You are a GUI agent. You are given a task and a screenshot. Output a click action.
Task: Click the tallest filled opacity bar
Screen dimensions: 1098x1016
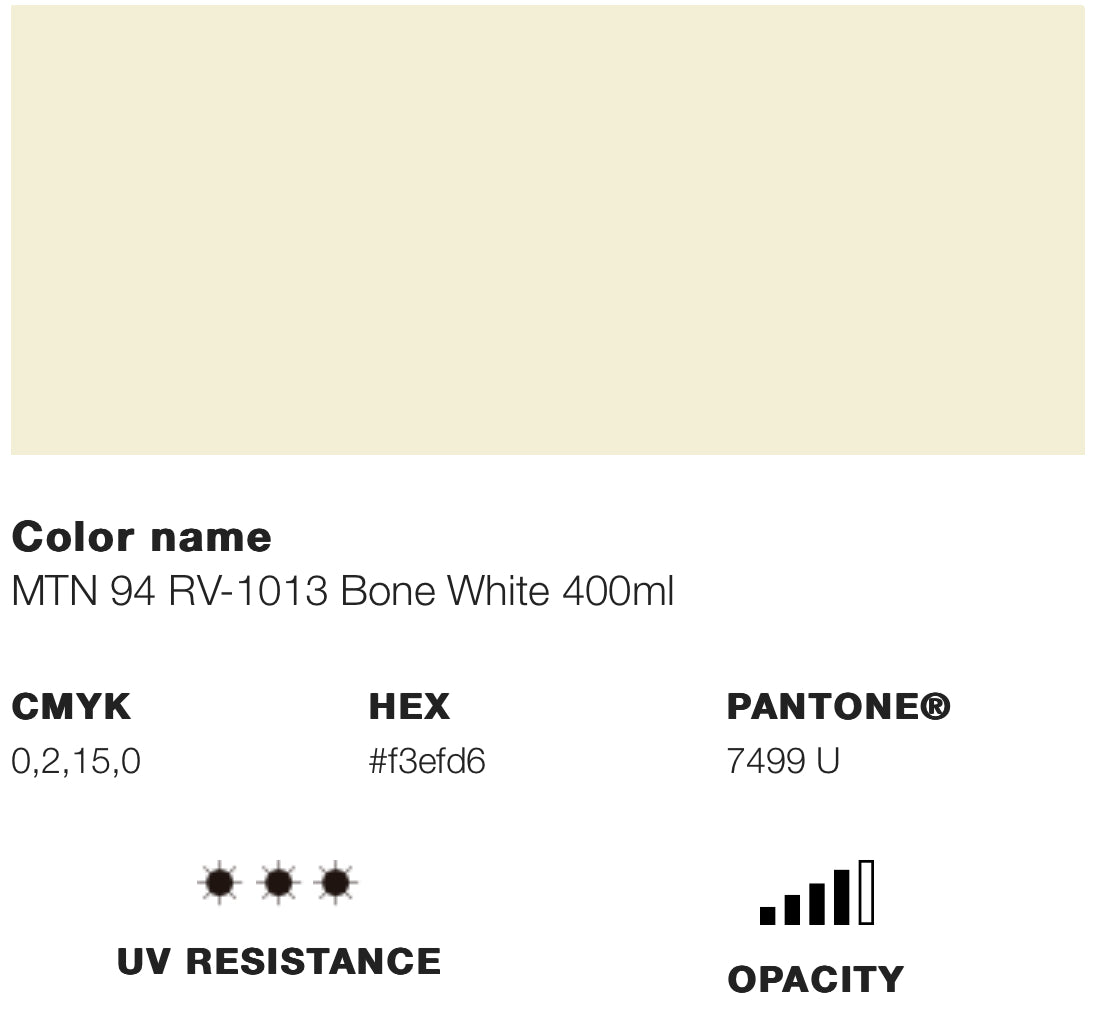842,897
